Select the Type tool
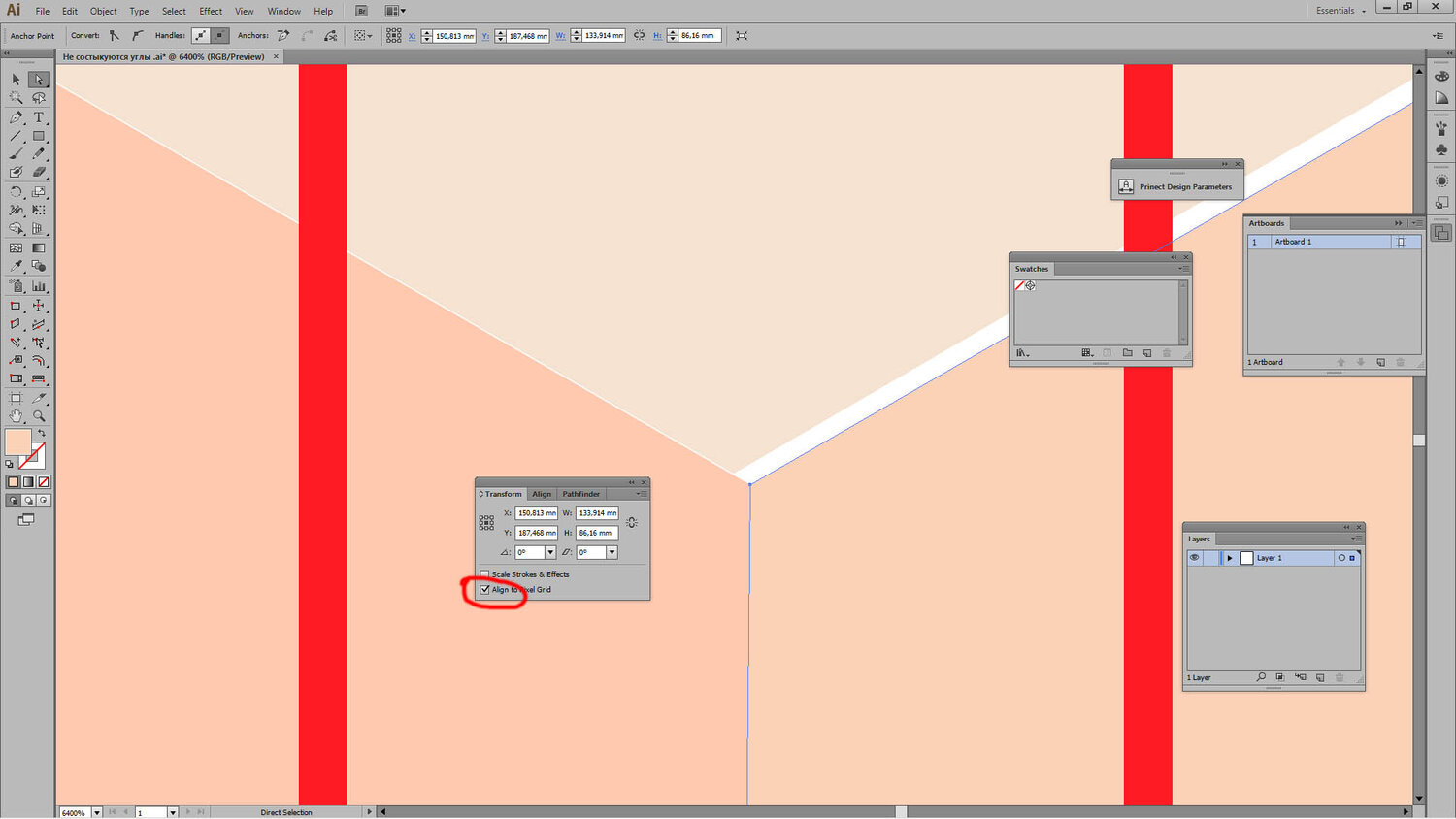The width and height of the screenshot is (1456, 819). pos(39,117)
